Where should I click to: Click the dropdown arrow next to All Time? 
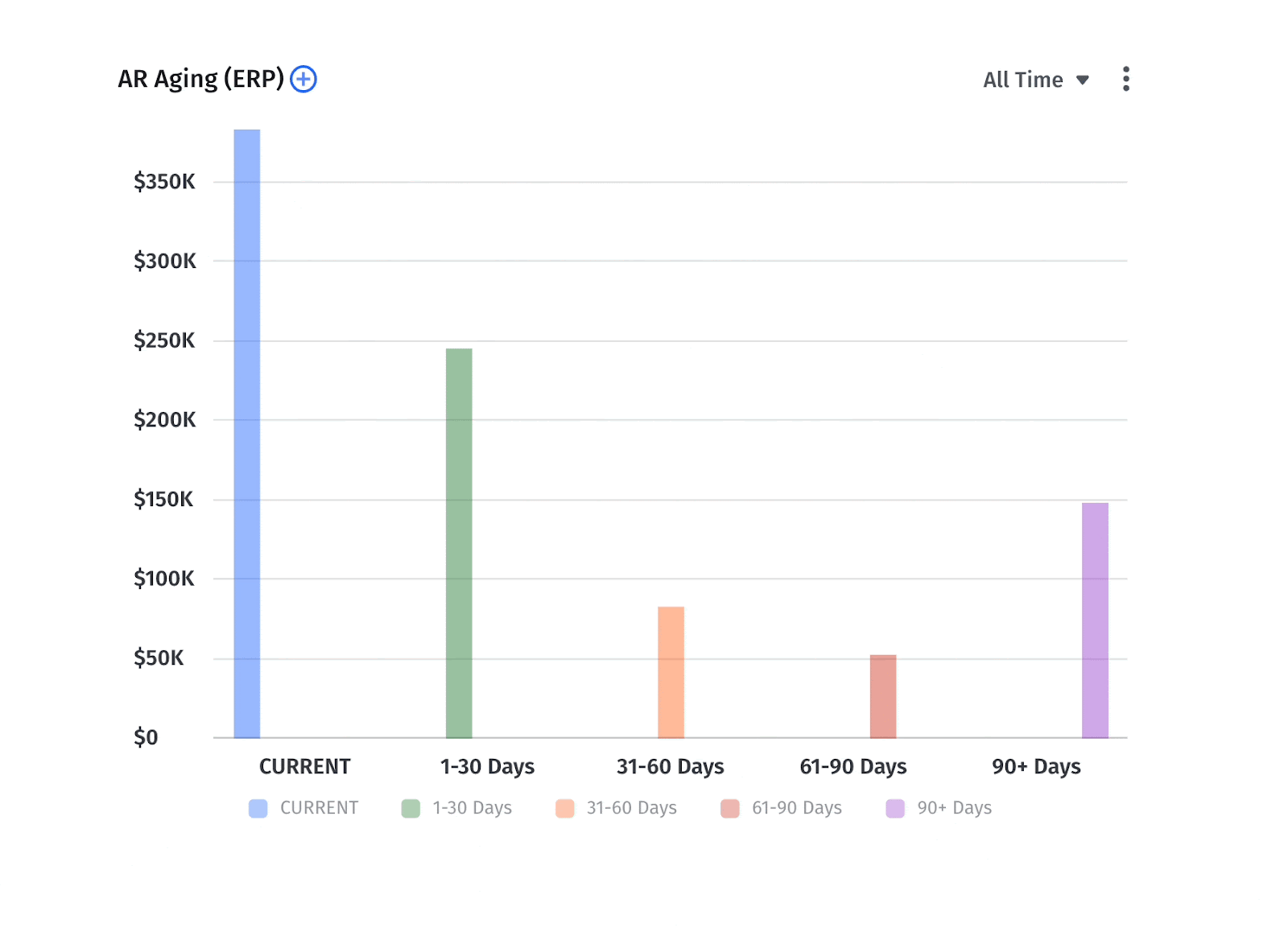click(x=1083, y=80)
